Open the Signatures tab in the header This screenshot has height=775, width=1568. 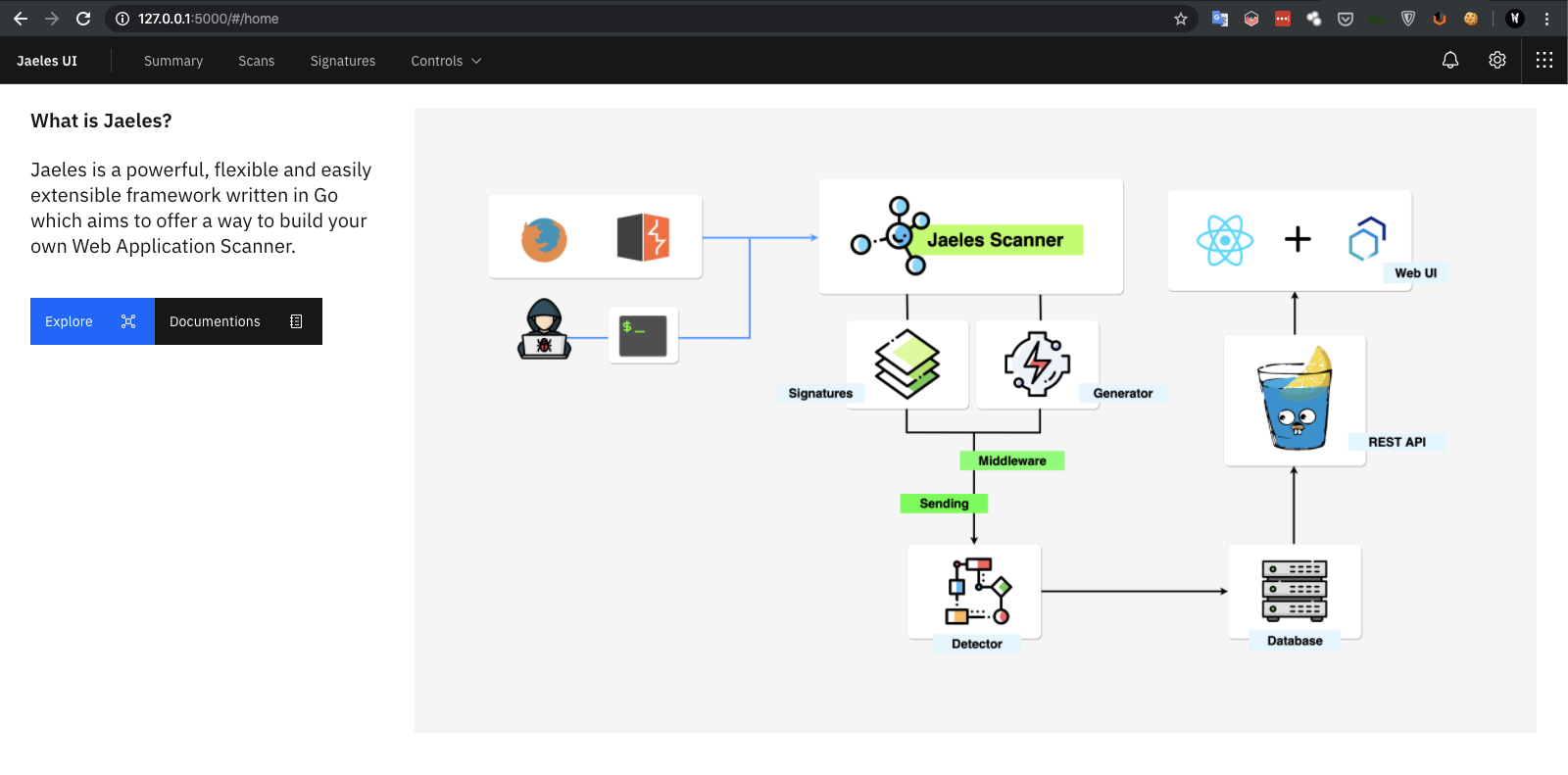point(343,61)
